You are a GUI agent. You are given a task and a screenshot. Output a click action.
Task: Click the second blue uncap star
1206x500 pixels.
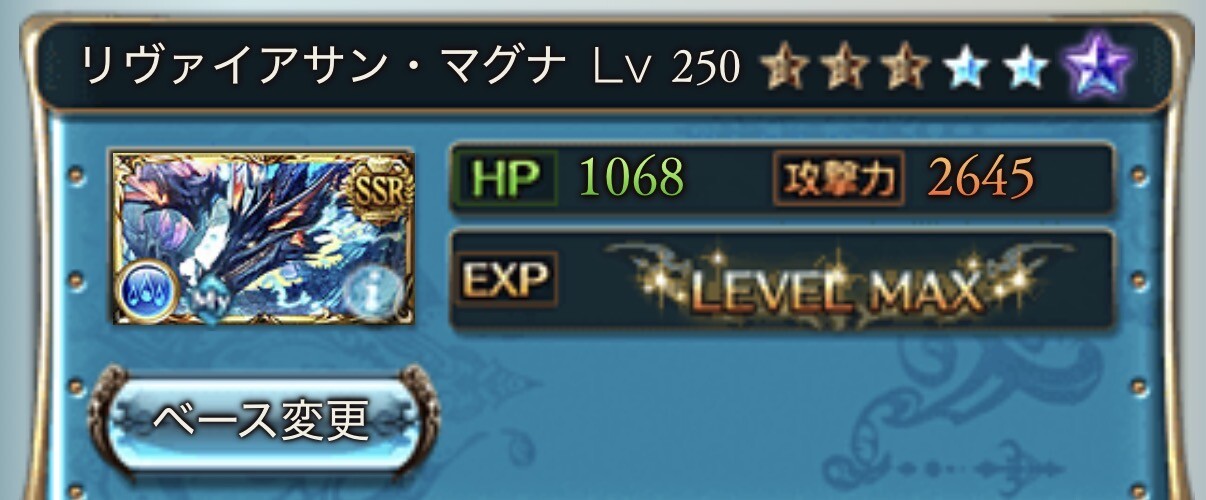1026,68
